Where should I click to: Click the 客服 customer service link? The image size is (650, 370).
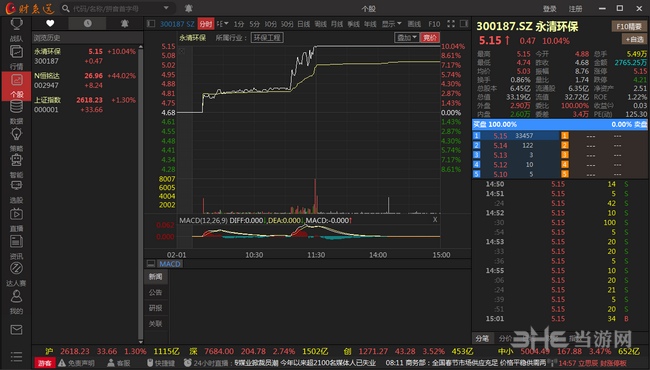pos(119,363)
